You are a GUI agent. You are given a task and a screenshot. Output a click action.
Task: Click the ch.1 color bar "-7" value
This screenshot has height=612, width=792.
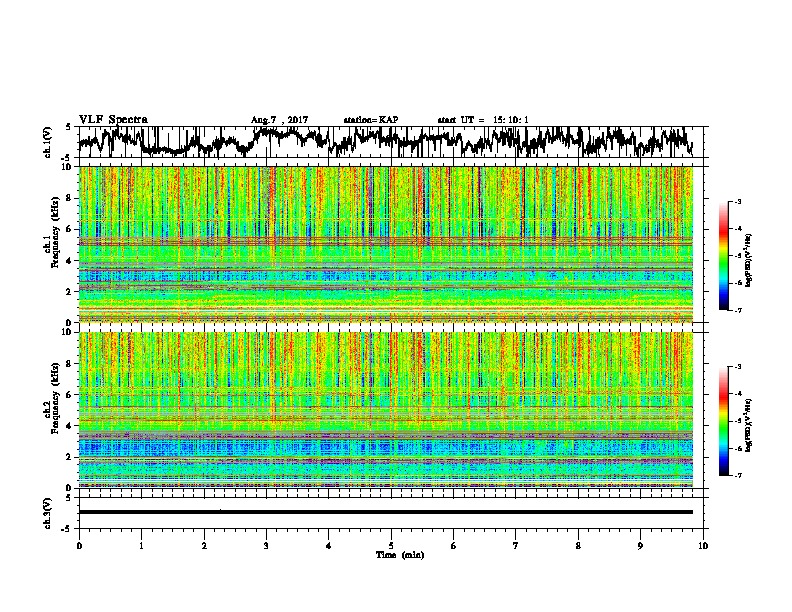737,310
